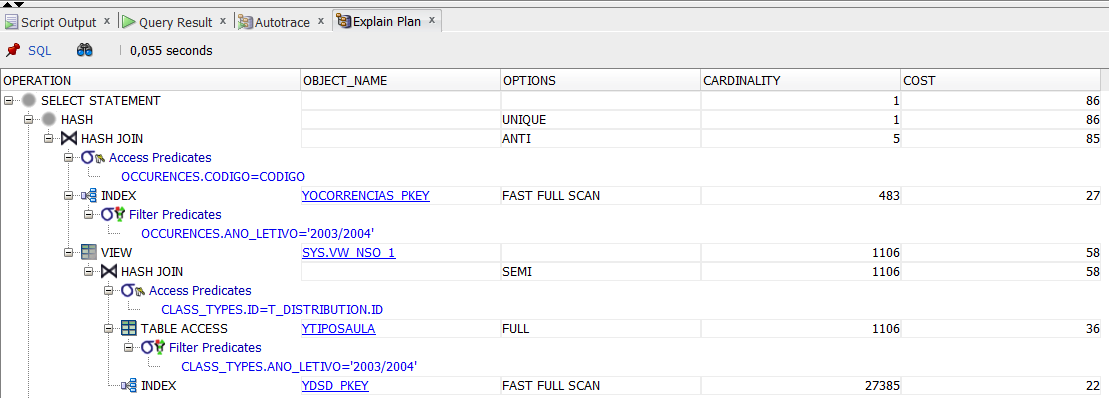Collapse the SELECT STATEMENT node

(8, 100)
